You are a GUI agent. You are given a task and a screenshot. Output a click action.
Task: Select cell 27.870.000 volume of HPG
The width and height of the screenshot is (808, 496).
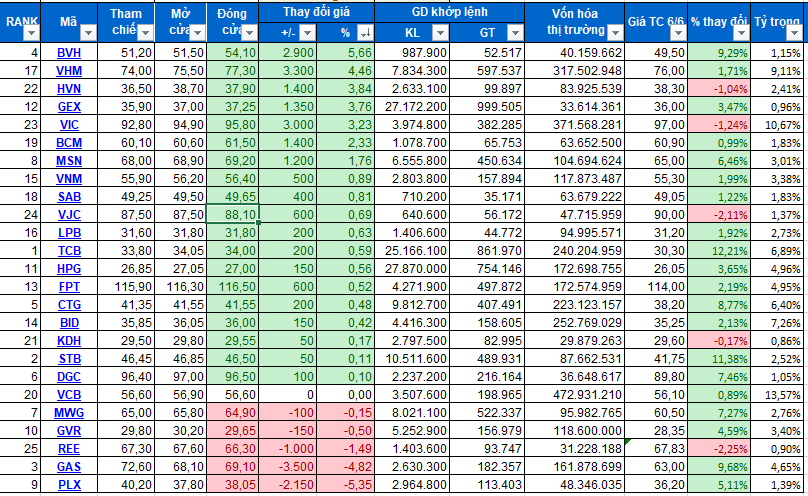click(411, 269)
